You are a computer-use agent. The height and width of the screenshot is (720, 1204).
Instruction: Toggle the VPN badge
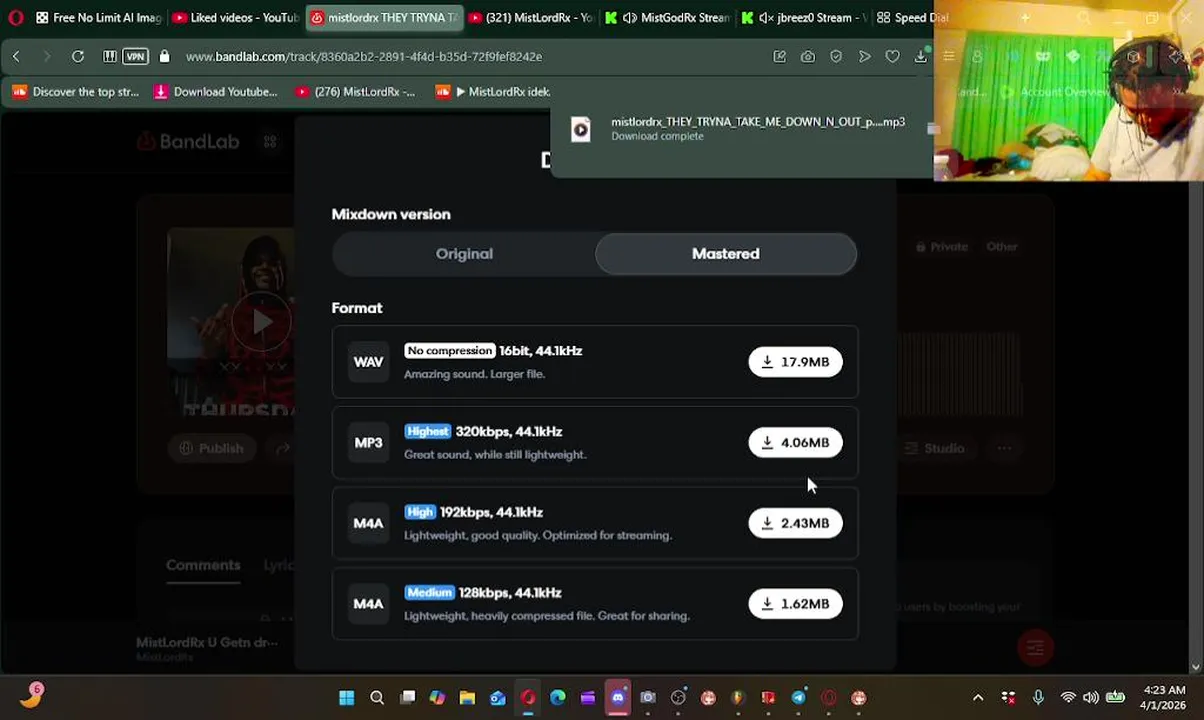point(136,57)
